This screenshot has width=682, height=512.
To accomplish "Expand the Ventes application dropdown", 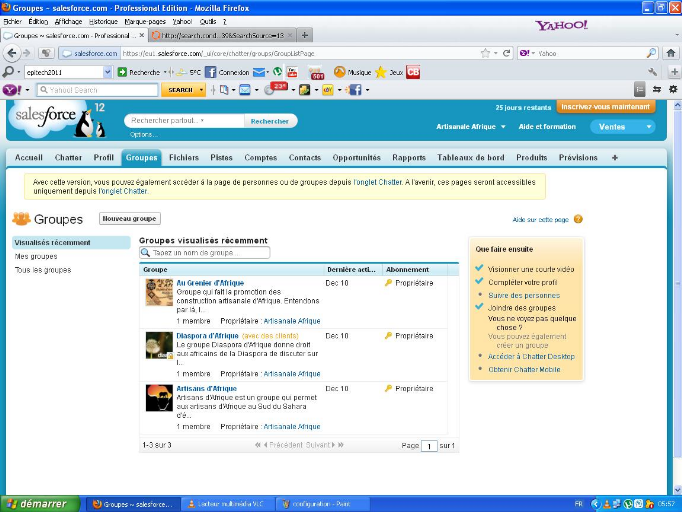I will coord(649,127).
